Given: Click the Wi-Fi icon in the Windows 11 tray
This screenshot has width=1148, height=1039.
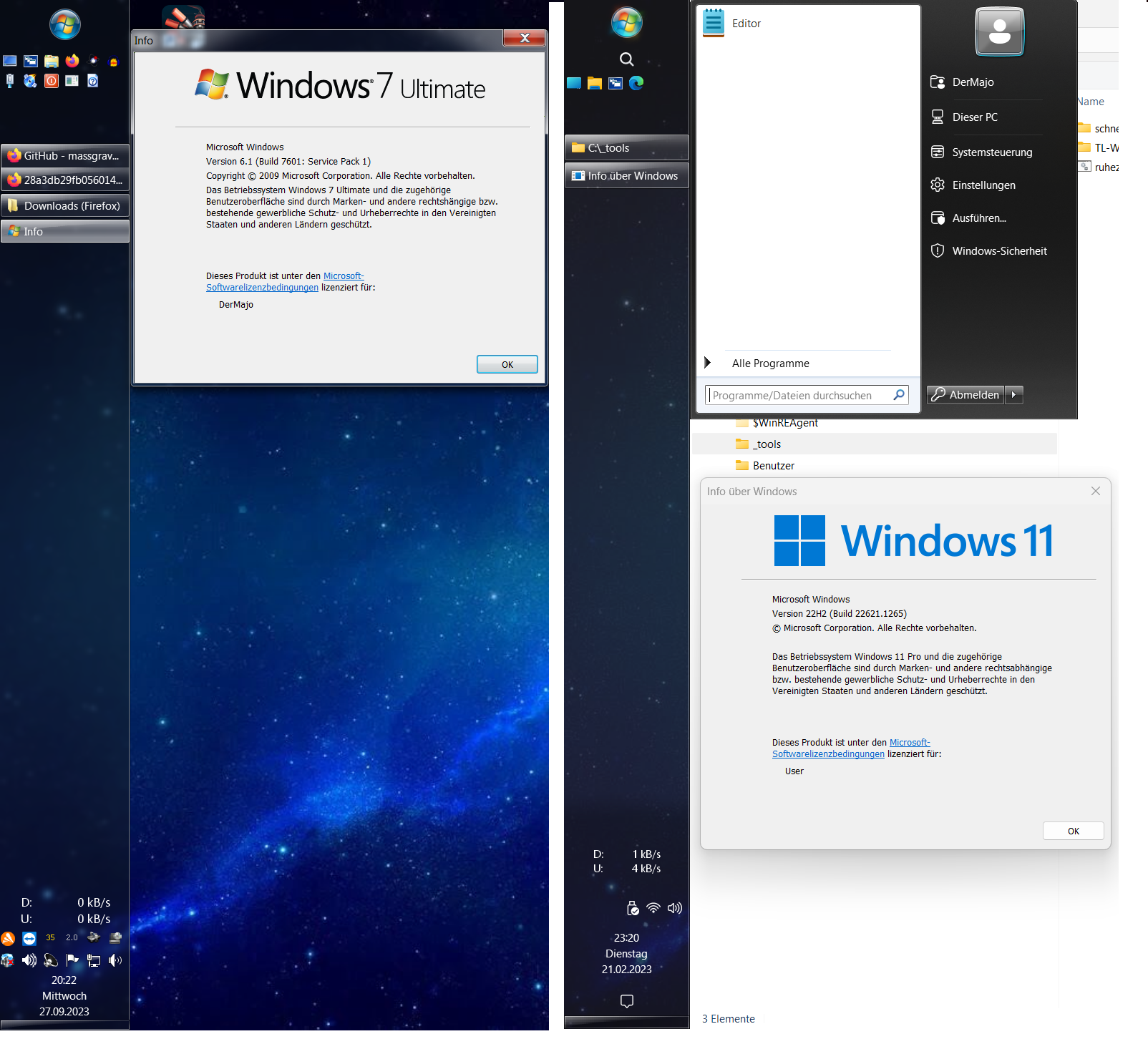Looking at the screenshot, I should point(653,908).
